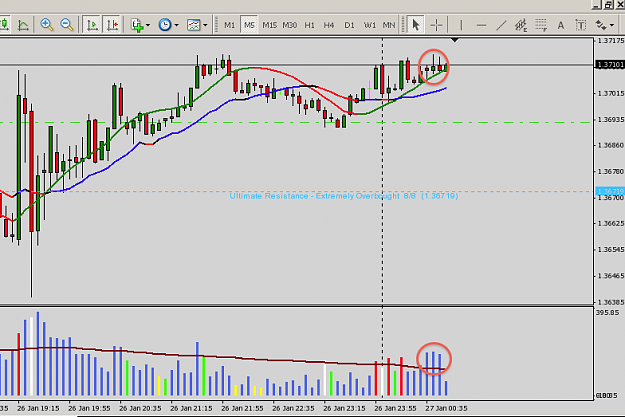The width and height of the screenshot is (625, 417).
Task: Click the 26 Jan 19:15 time label
Action: coord(38,409)
